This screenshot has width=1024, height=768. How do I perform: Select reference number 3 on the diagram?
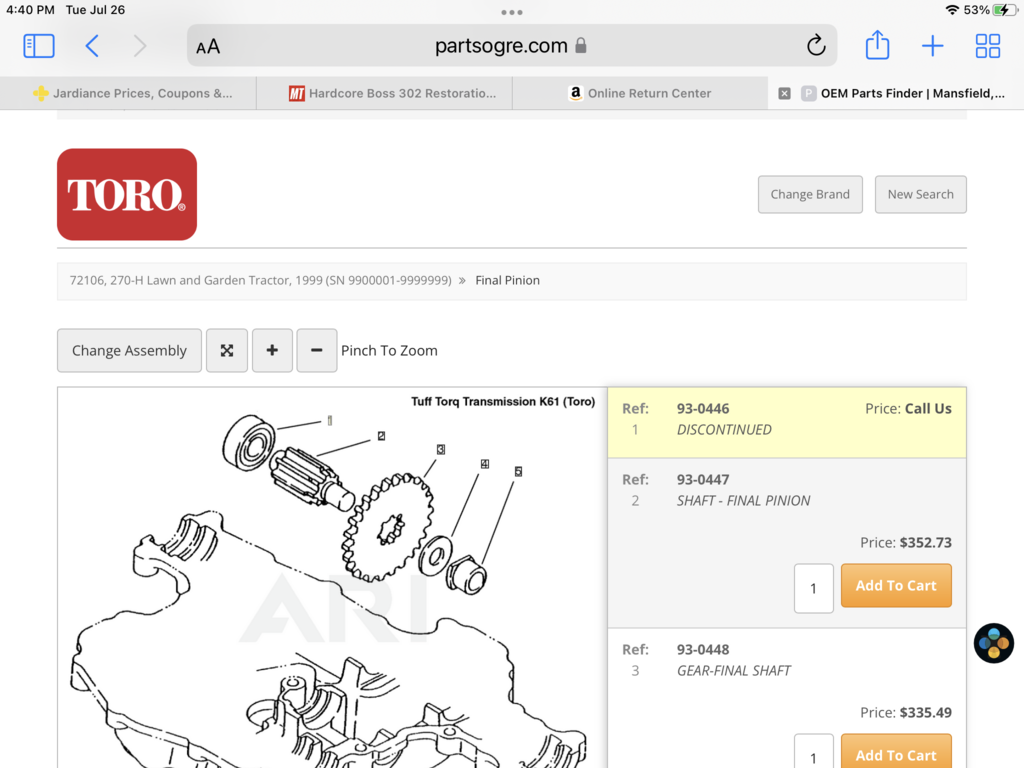(441, 449)
